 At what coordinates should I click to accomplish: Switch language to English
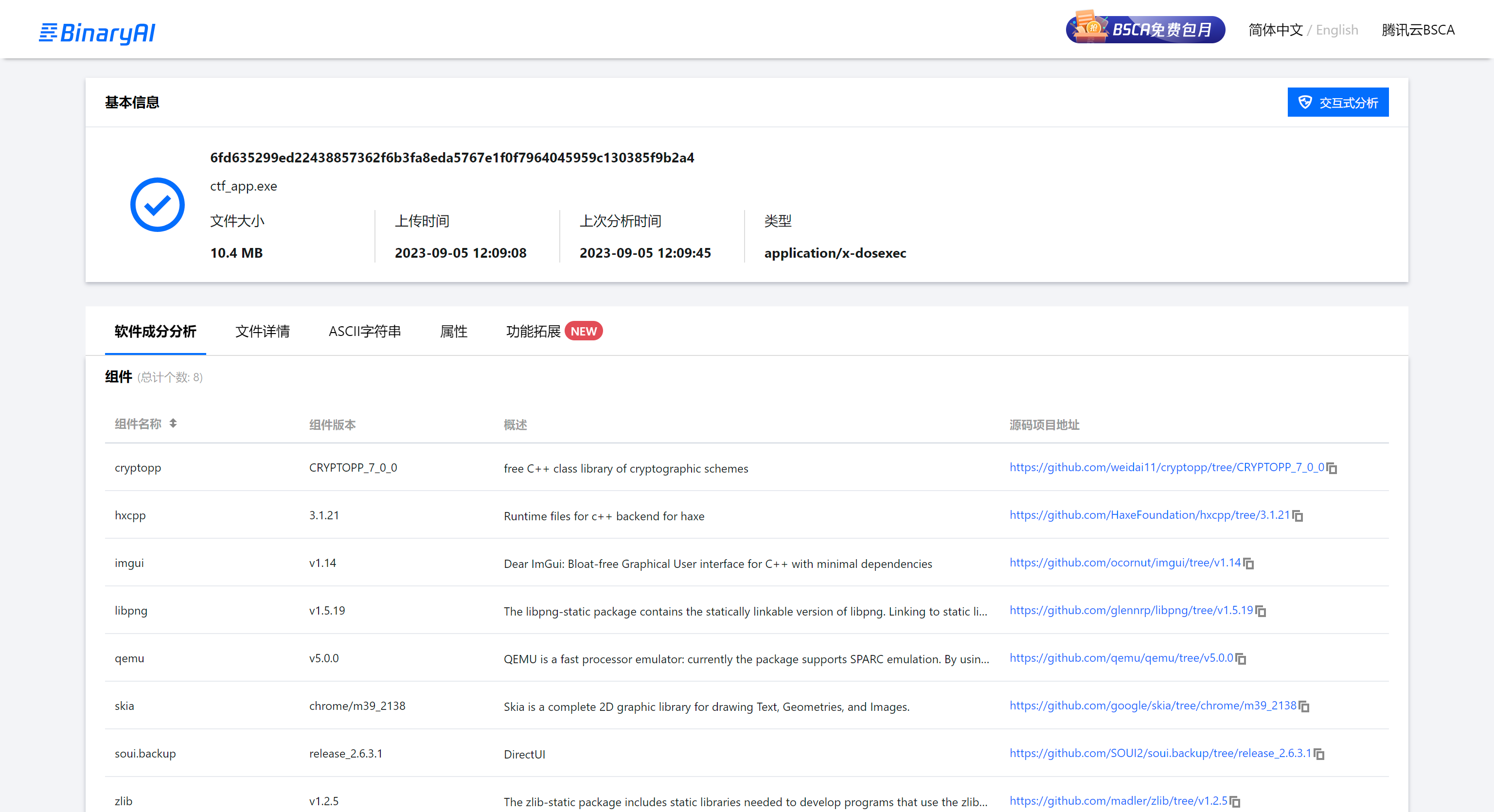click(x=1337, y=30)
